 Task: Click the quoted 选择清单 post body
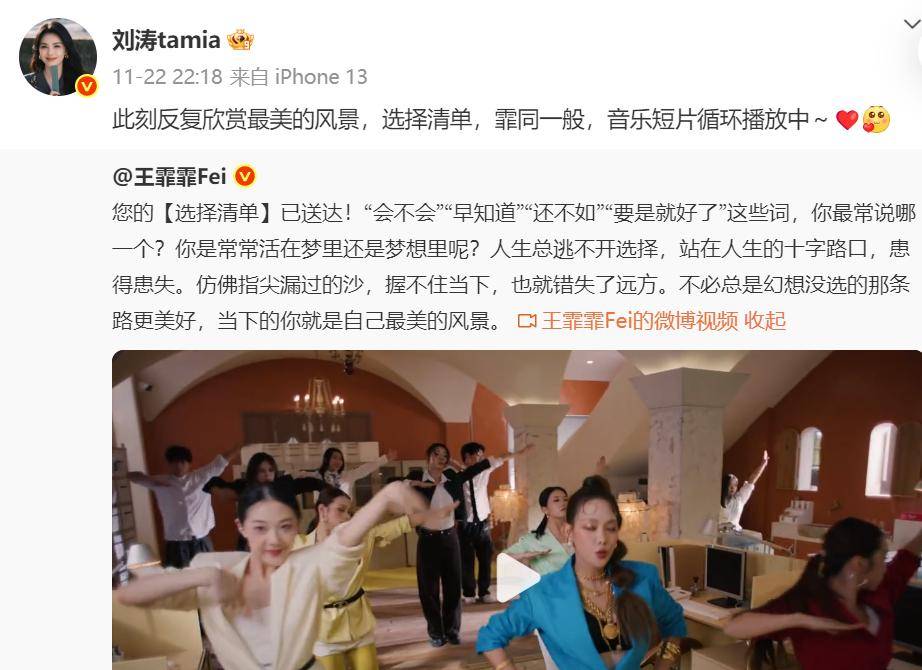click(513, 266)
